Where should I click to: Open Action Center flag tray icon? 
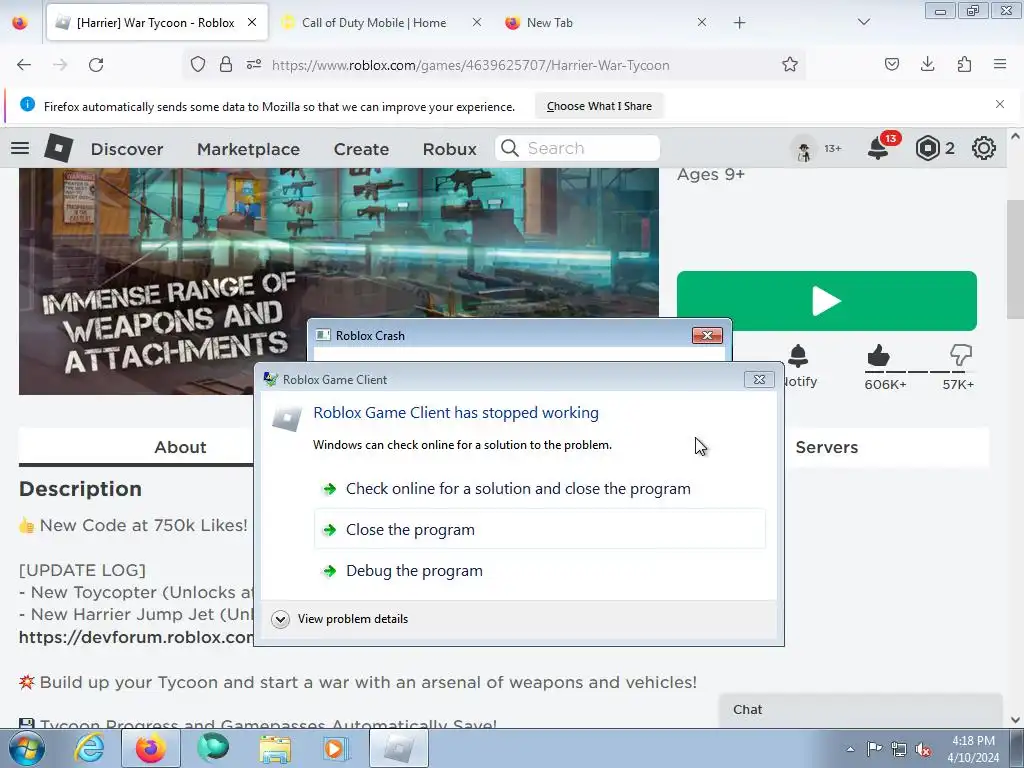(x=874, y=749)
